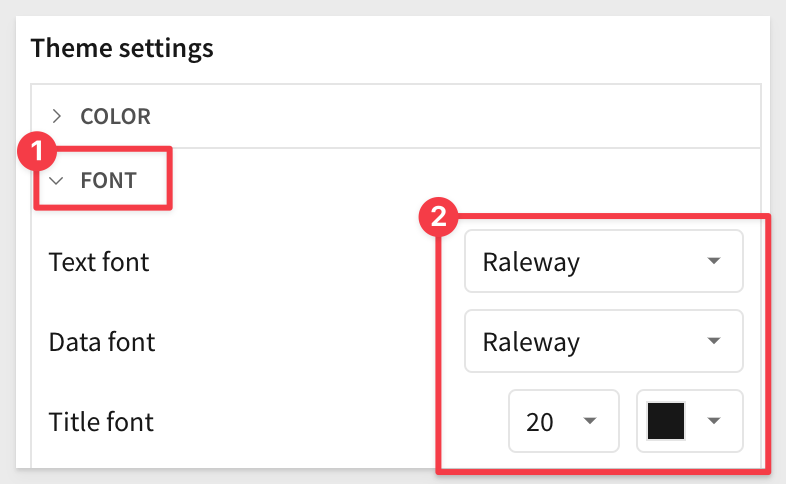The width and height of the screenshot is (786, 484).
Task: Select the Text font label
Action: (x=99, y=262)
